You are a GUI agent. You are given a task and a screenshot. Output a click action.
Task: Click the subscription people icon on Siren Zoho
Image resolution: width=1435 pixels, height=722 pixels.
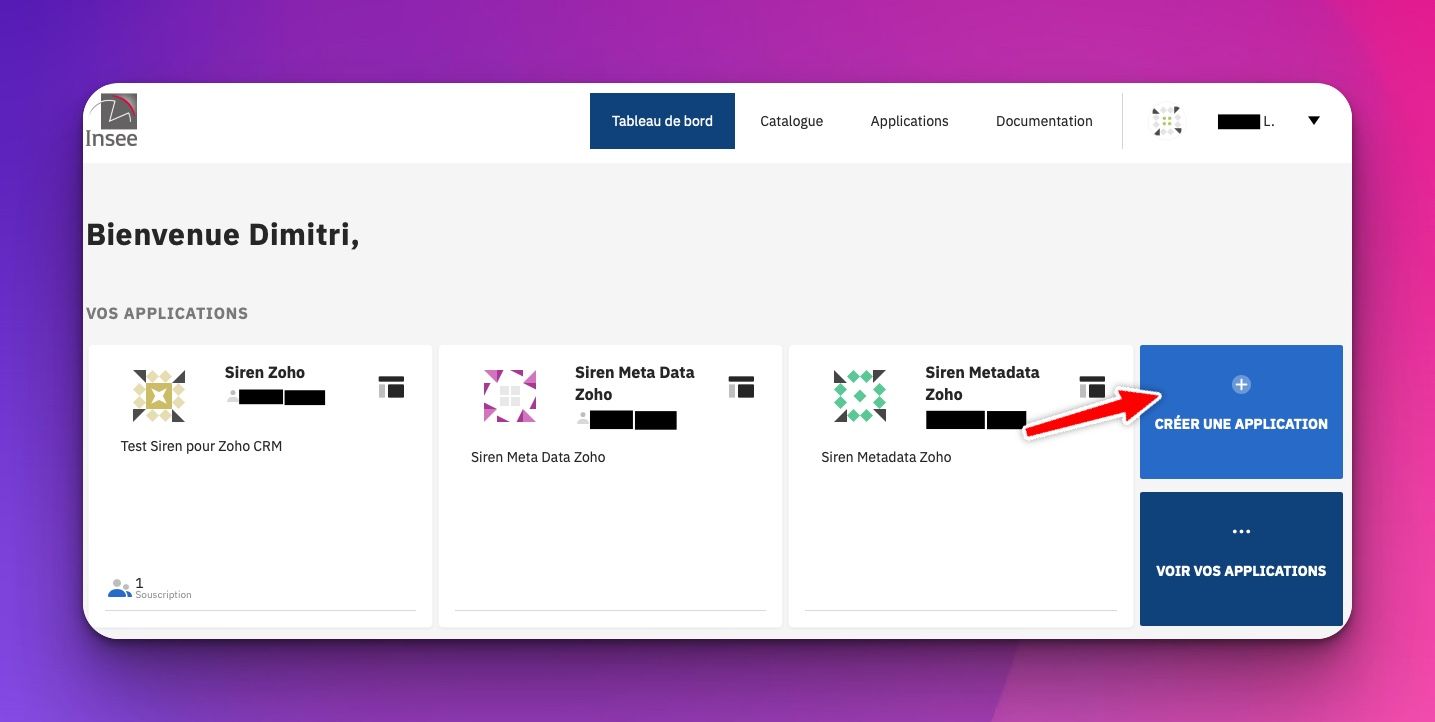click(120, 588)
